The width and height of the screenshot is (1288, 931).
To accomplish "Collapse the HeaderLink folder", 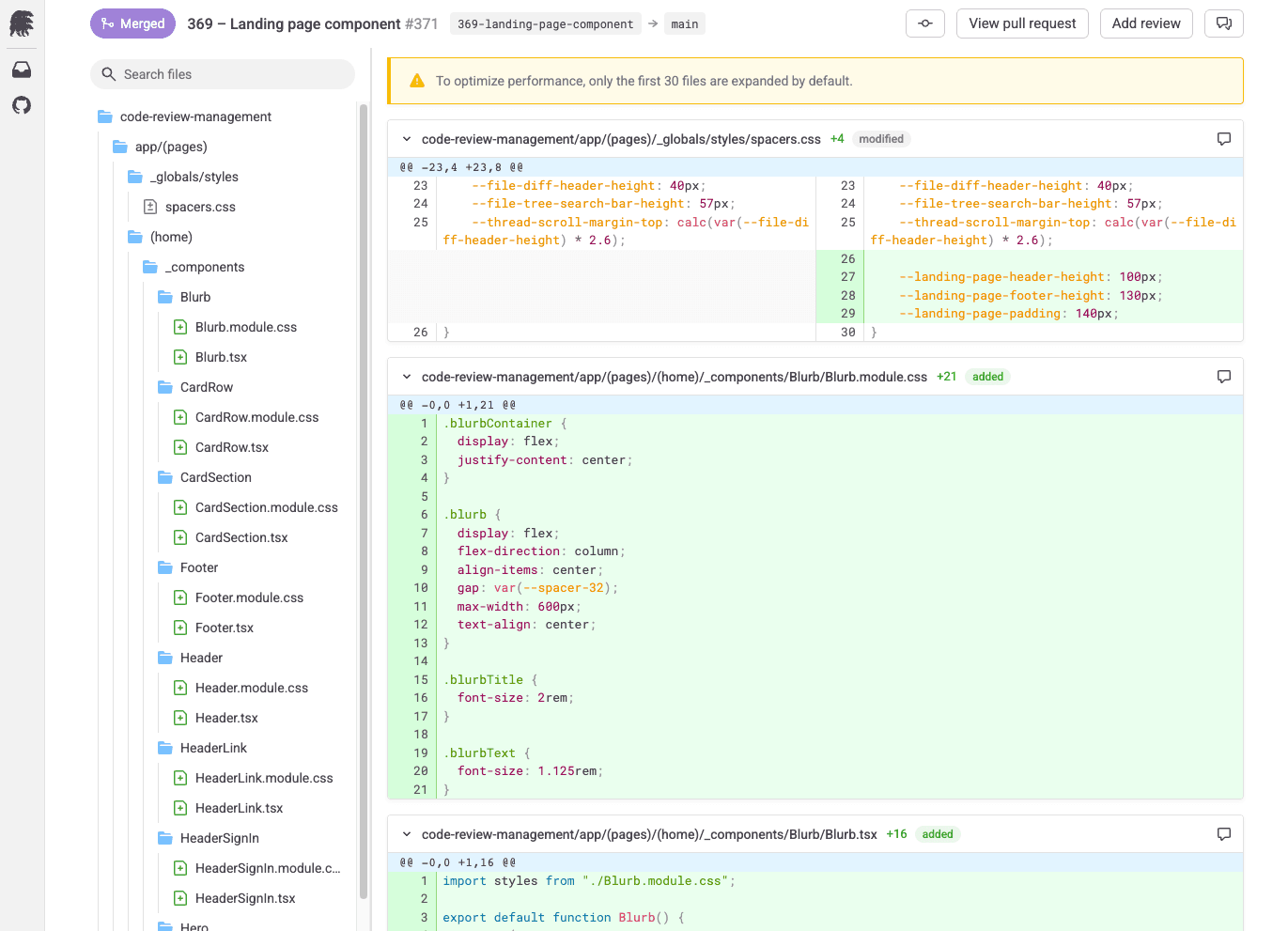I will pyautogui.click(x=203, y=748).
